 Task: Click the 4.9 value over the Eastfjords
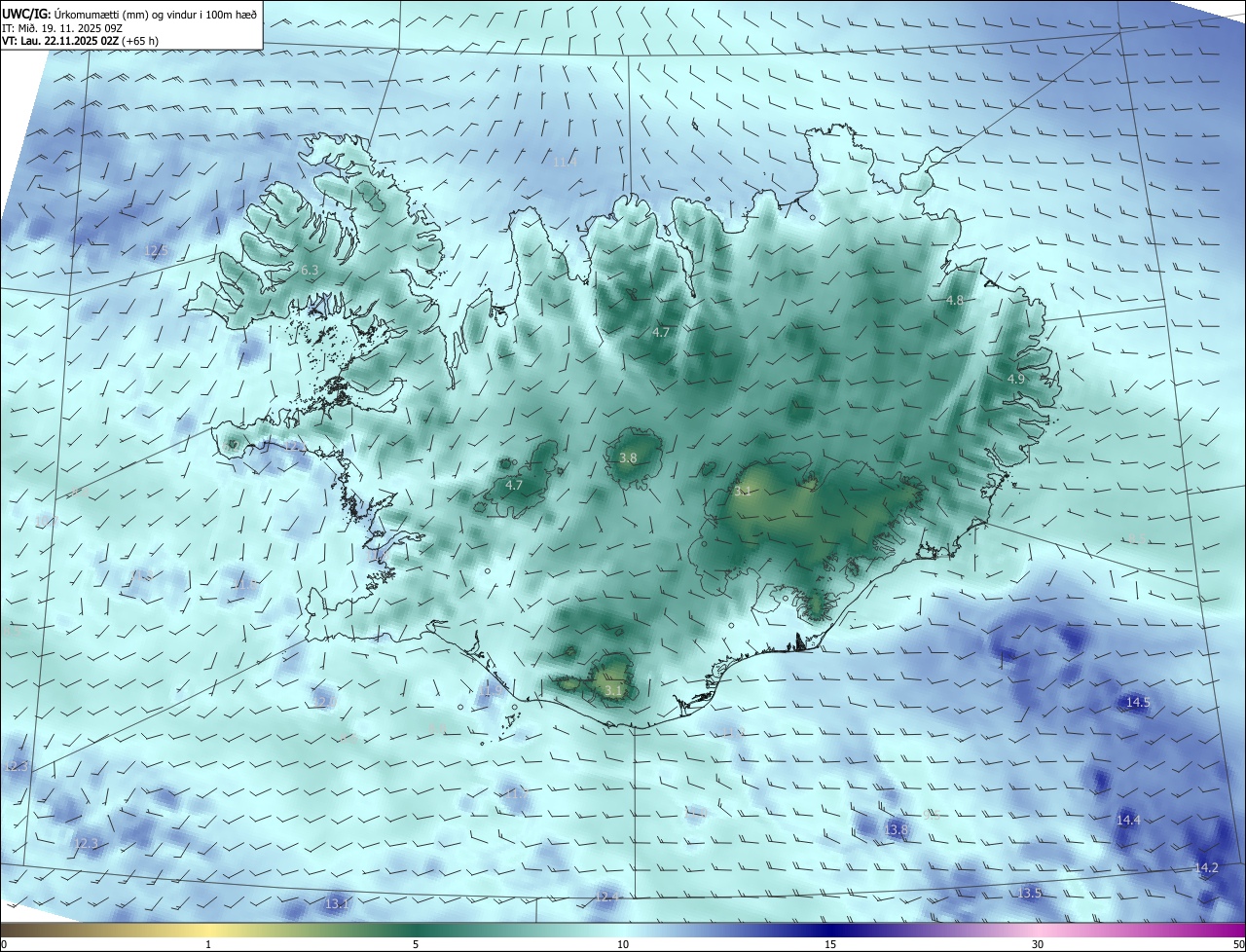[x=1015, y=378]
